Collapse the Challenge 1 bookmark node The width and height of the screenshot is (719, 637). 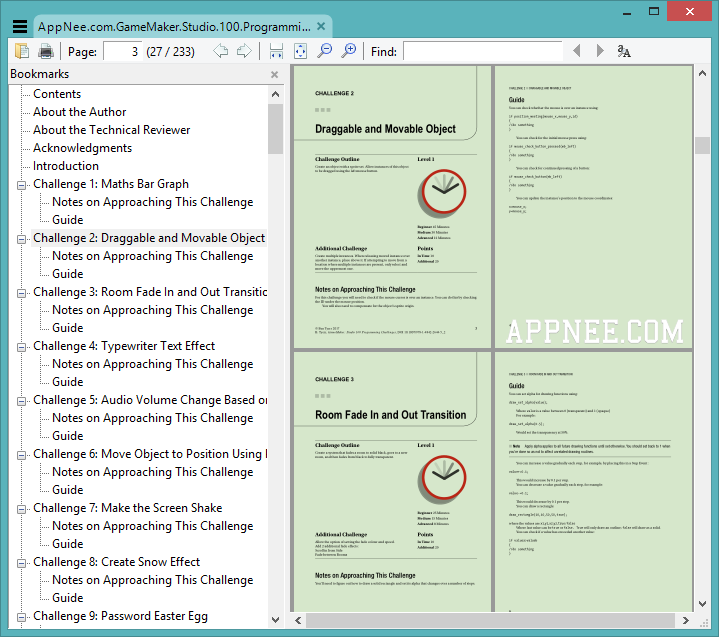click(21, 185)
